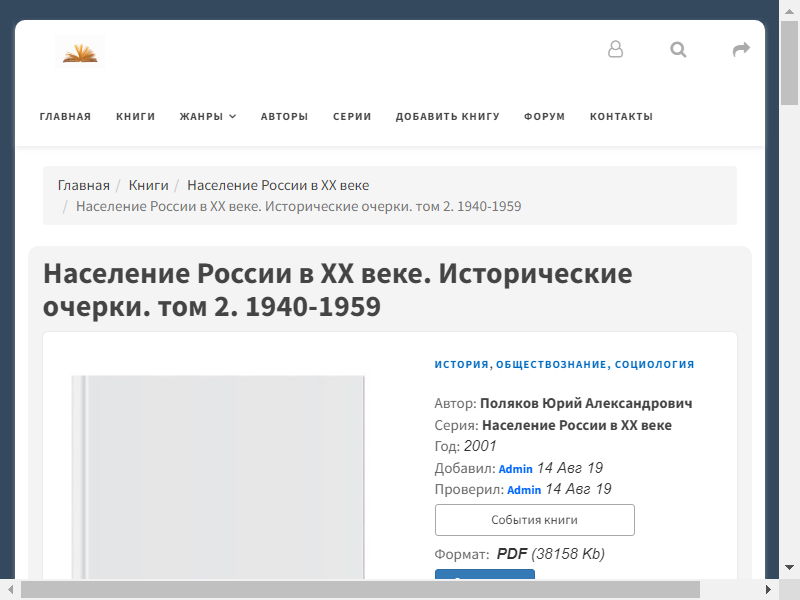Viewport: 800px width, 600px height.
Task: Open the АВТОРЫ menu item
Action: 284,116
